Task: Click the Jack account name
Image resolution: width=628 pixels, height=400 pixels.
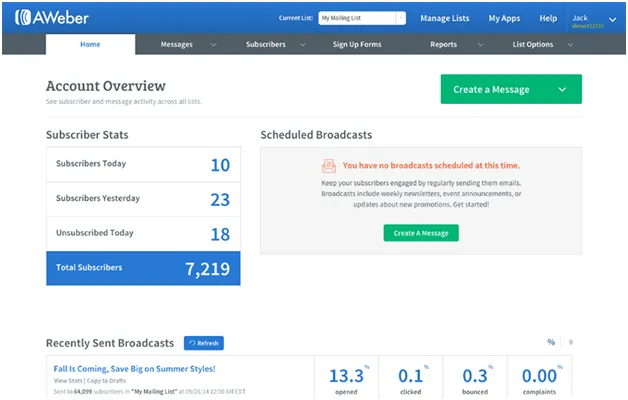Action: pos(580,18)
